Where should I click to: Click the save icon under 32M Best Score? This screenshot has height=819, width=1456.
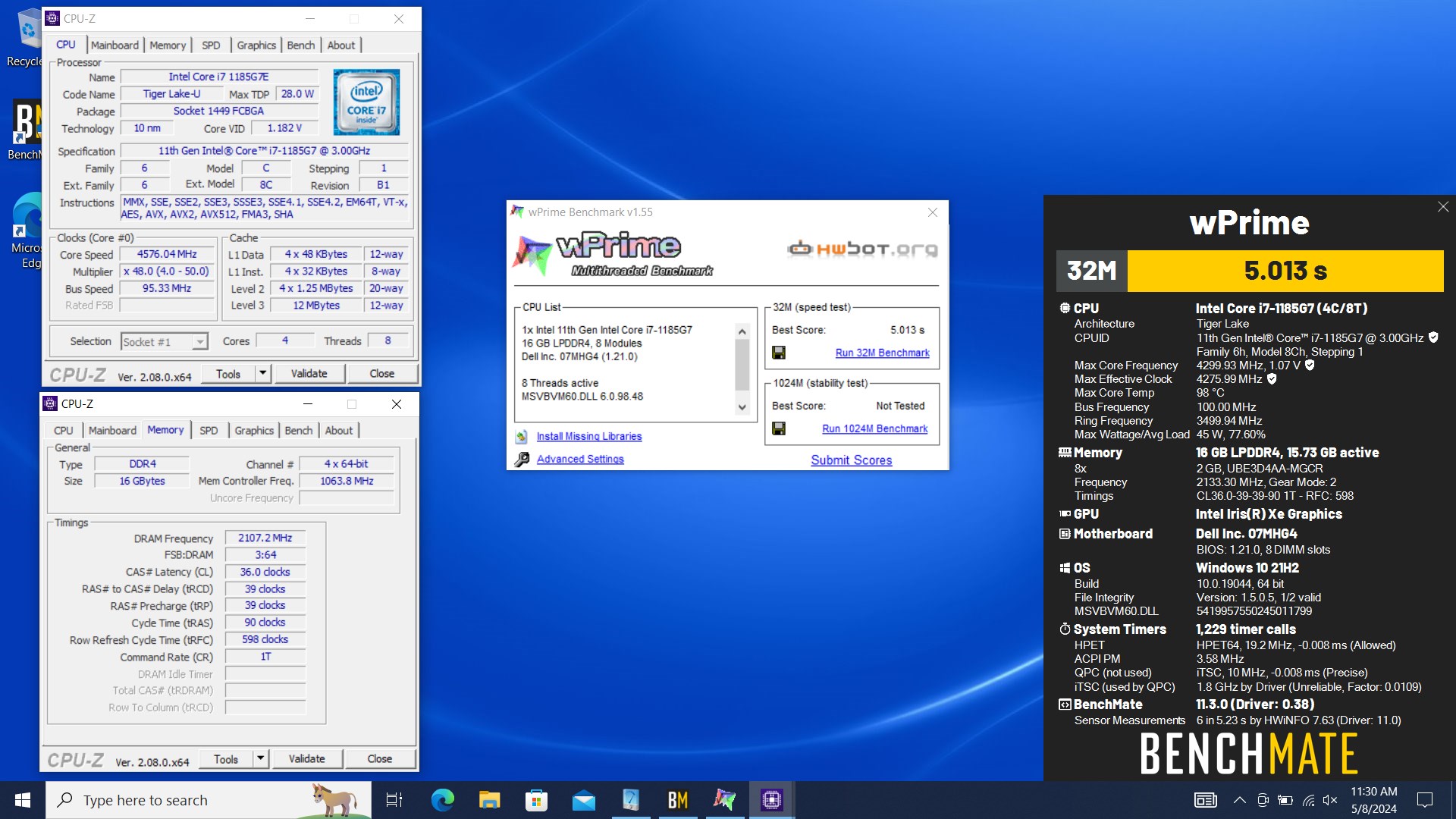(778, 353)
